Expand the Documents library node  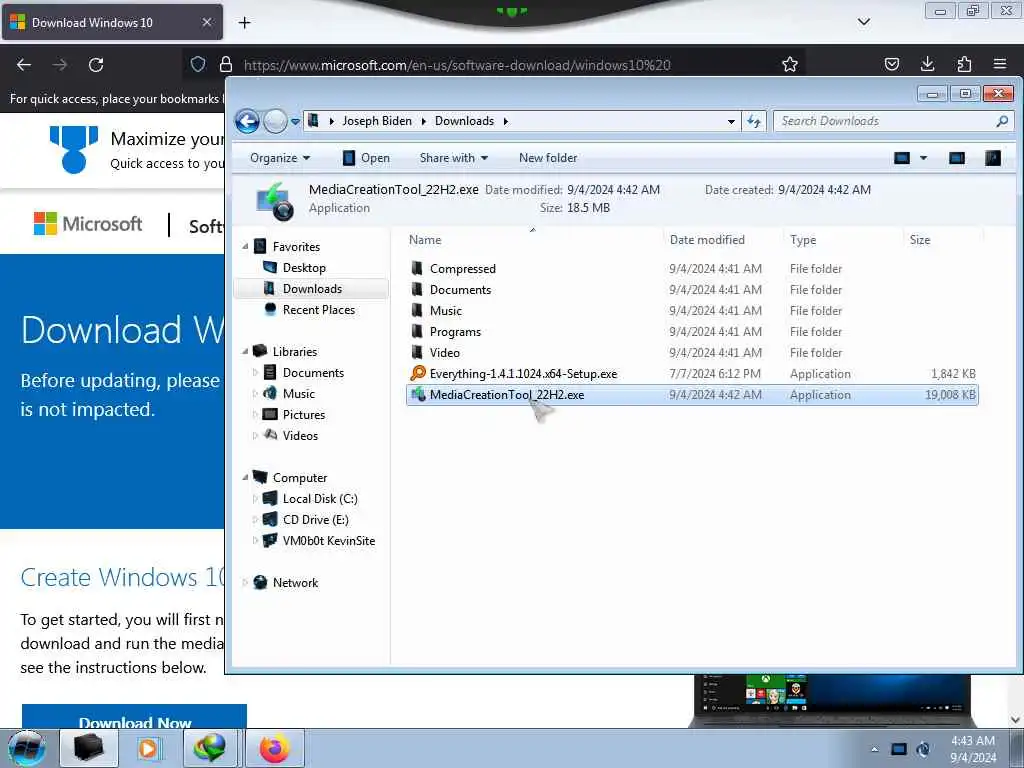tap(255, 373)
